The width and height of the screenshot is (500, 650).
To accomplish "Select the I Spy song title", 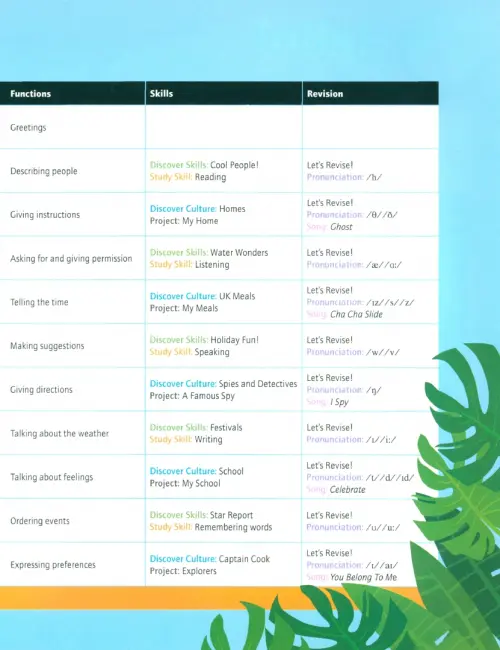I will 339,402.
